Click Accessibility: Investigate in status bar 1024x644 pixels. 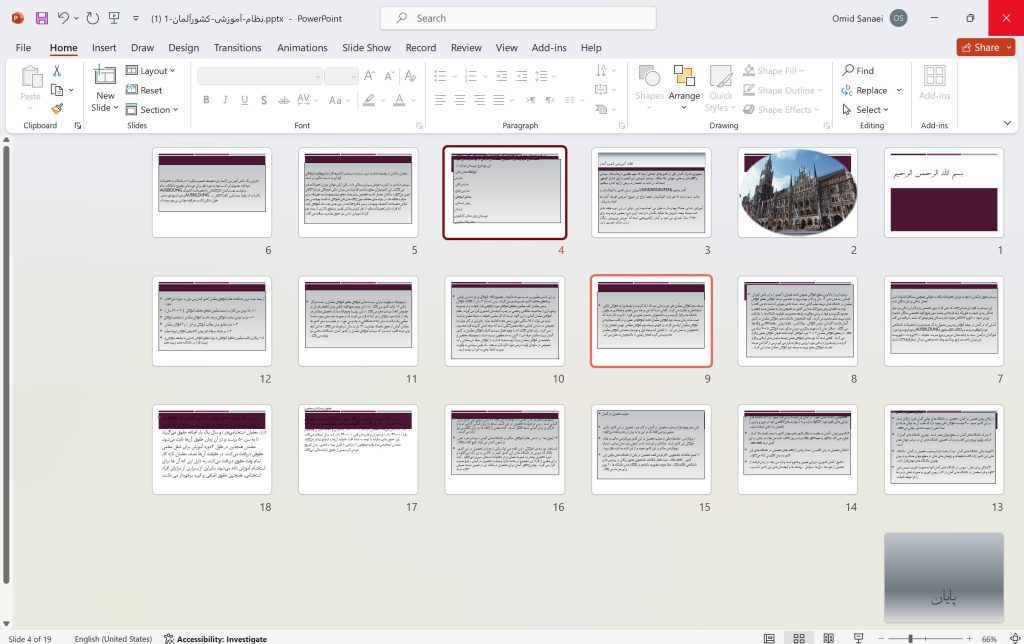[x=216, y=639]
